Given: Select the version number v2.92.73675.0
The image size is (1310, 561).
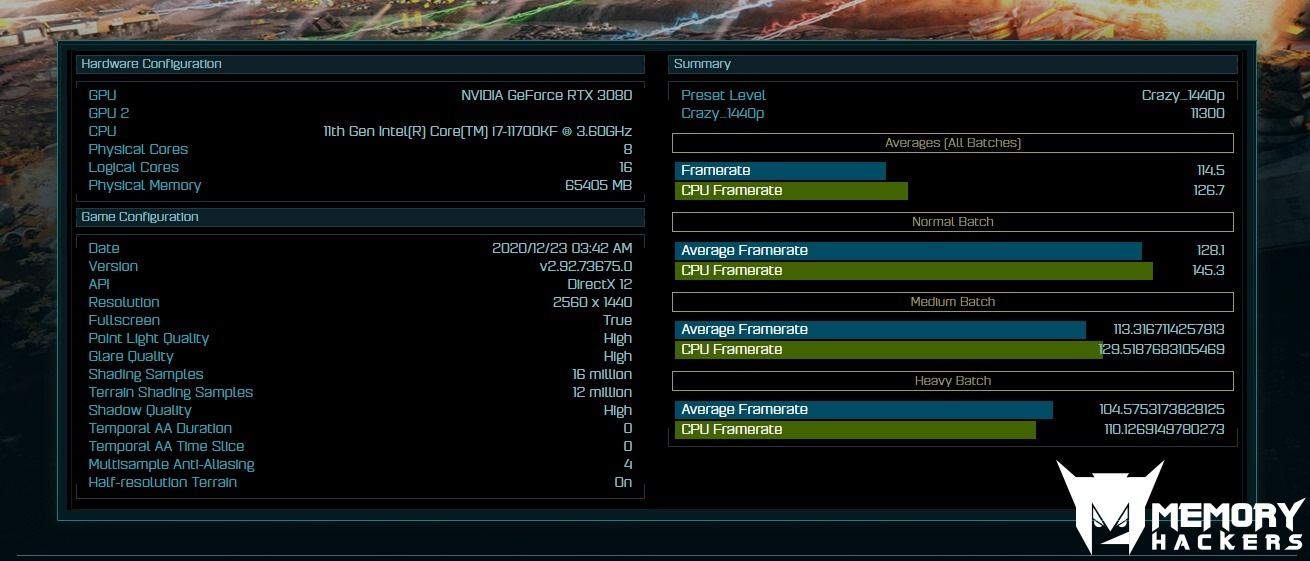Looking at the screenshot, I should [586, 267].
